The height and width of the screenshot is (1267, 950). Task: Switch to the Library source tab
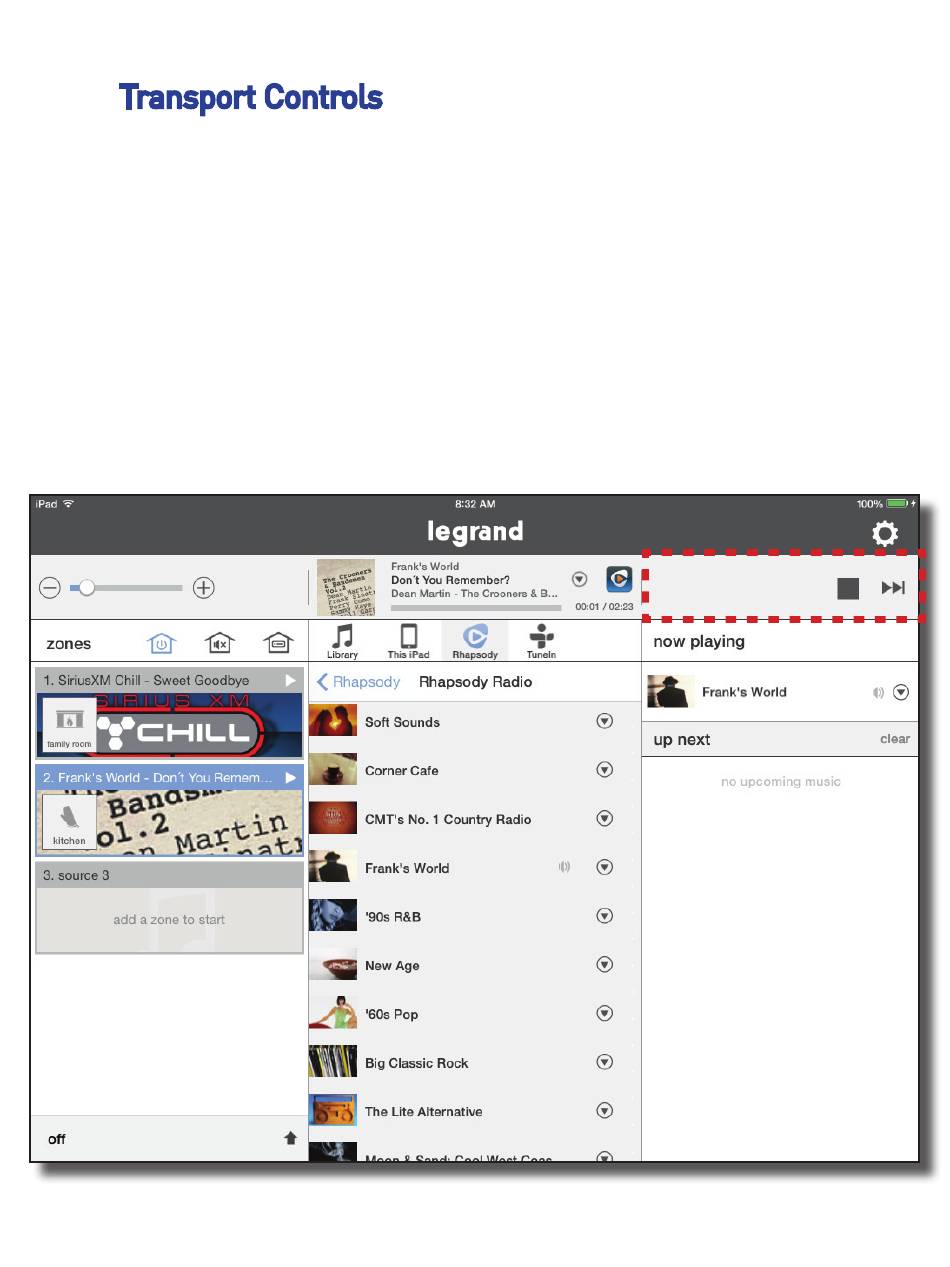click(343, 641)
